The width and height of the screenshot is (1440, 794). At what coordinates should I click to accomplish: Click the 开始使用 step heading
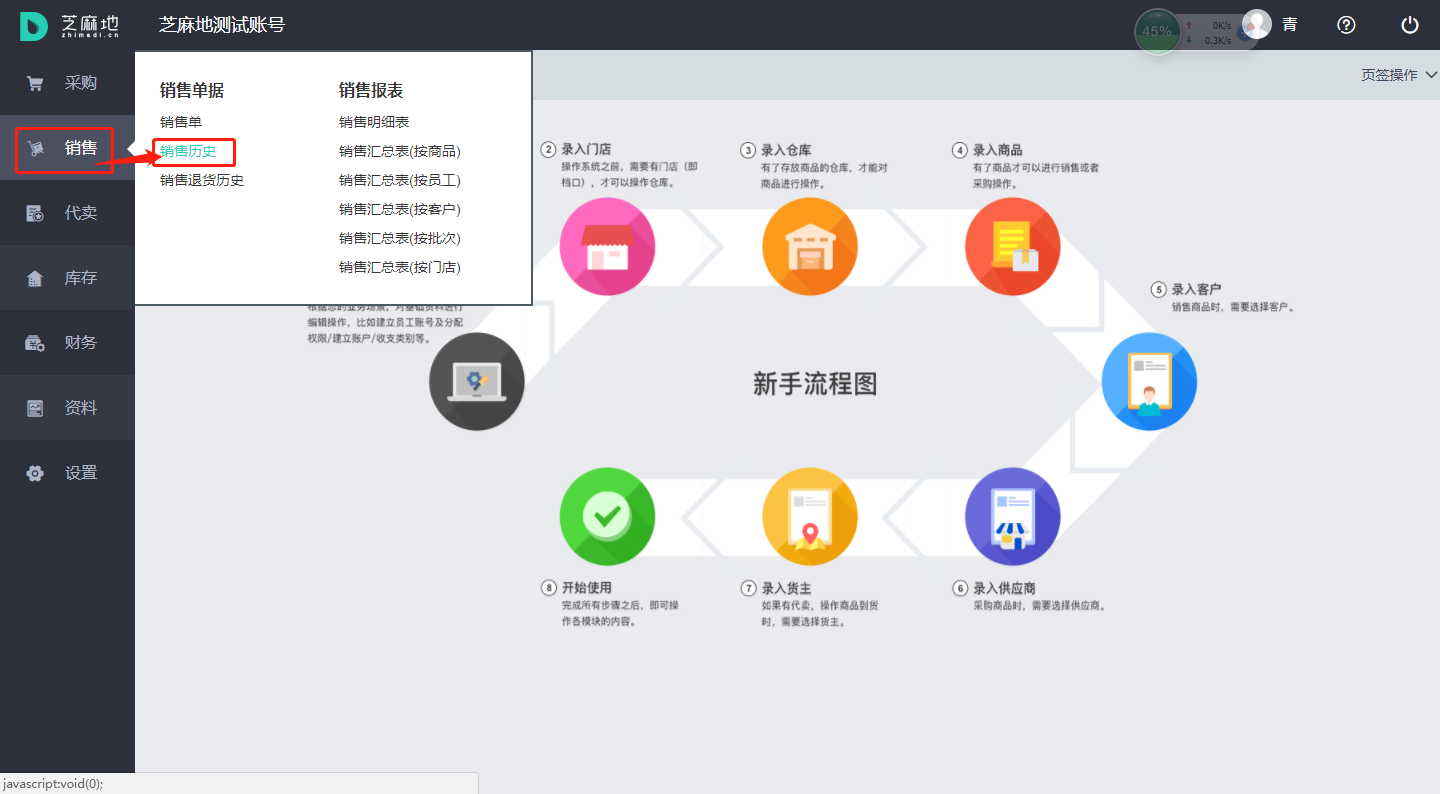[586, 588]
